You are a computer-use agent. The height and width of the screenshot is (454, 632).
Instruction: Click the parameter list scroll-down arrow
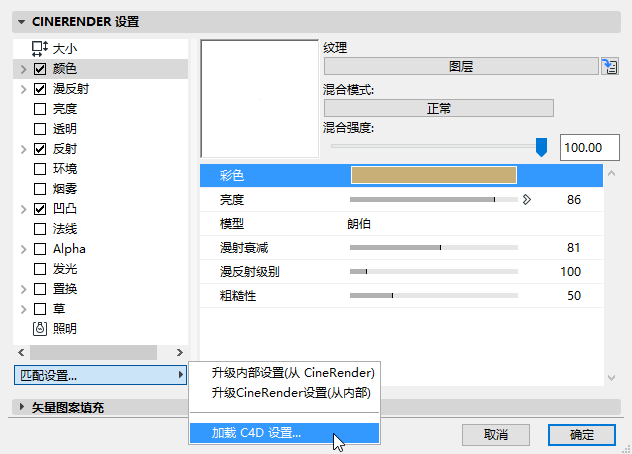point(611,378)
